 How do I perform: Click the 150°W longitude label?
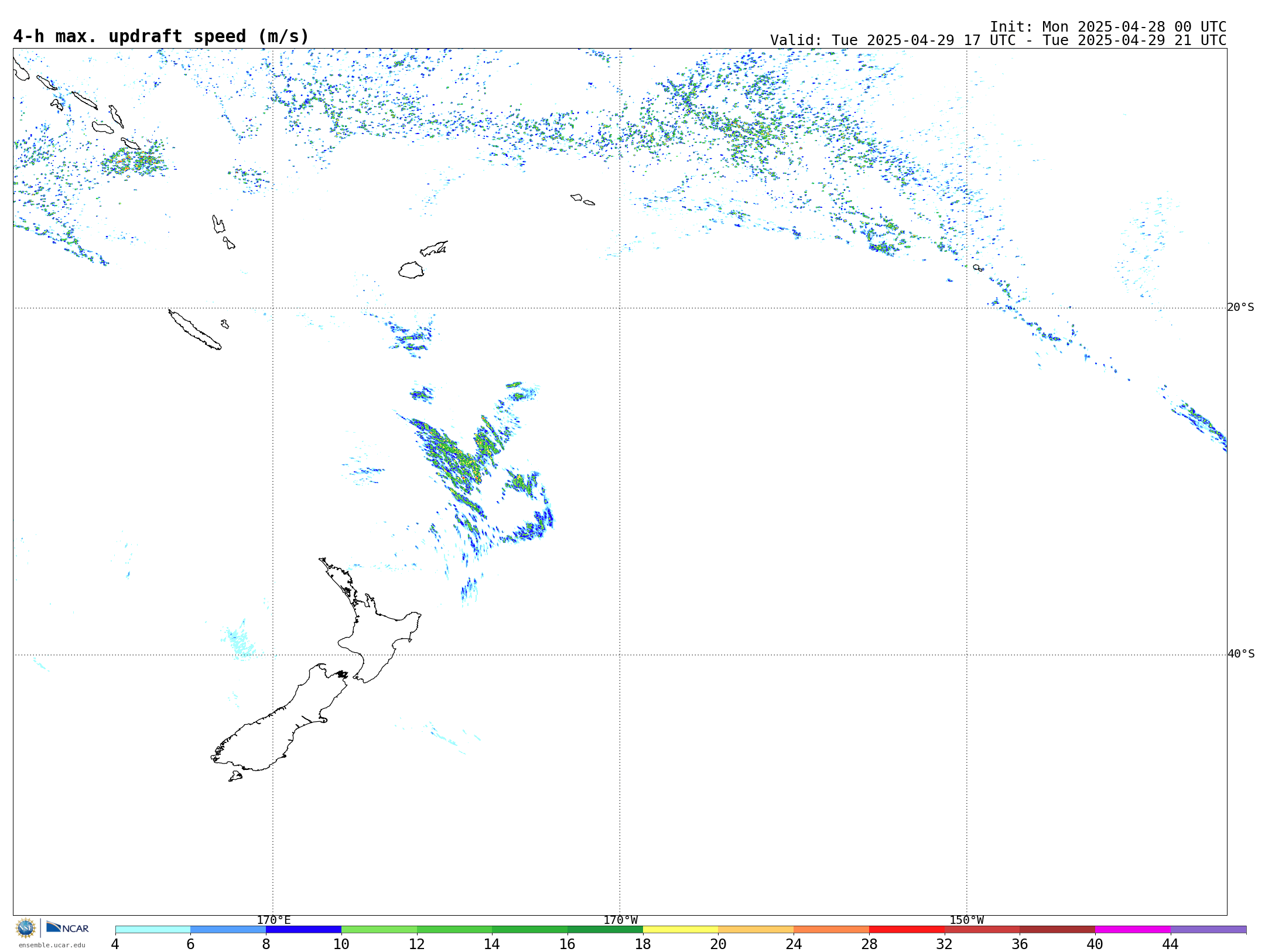[967, 920]
